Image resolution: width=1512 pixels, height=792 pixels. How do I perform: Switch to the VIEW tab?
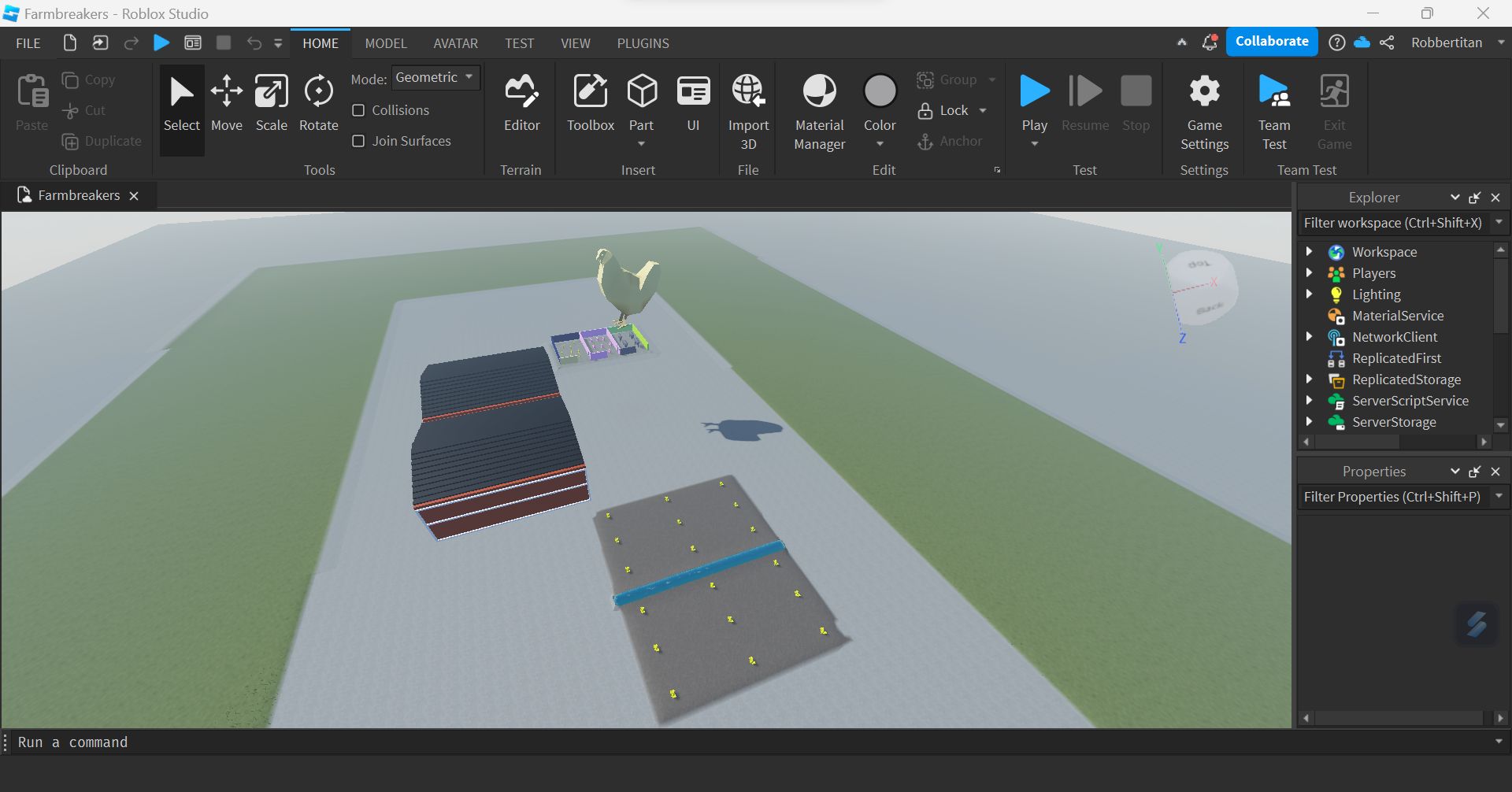pos(576,43)
